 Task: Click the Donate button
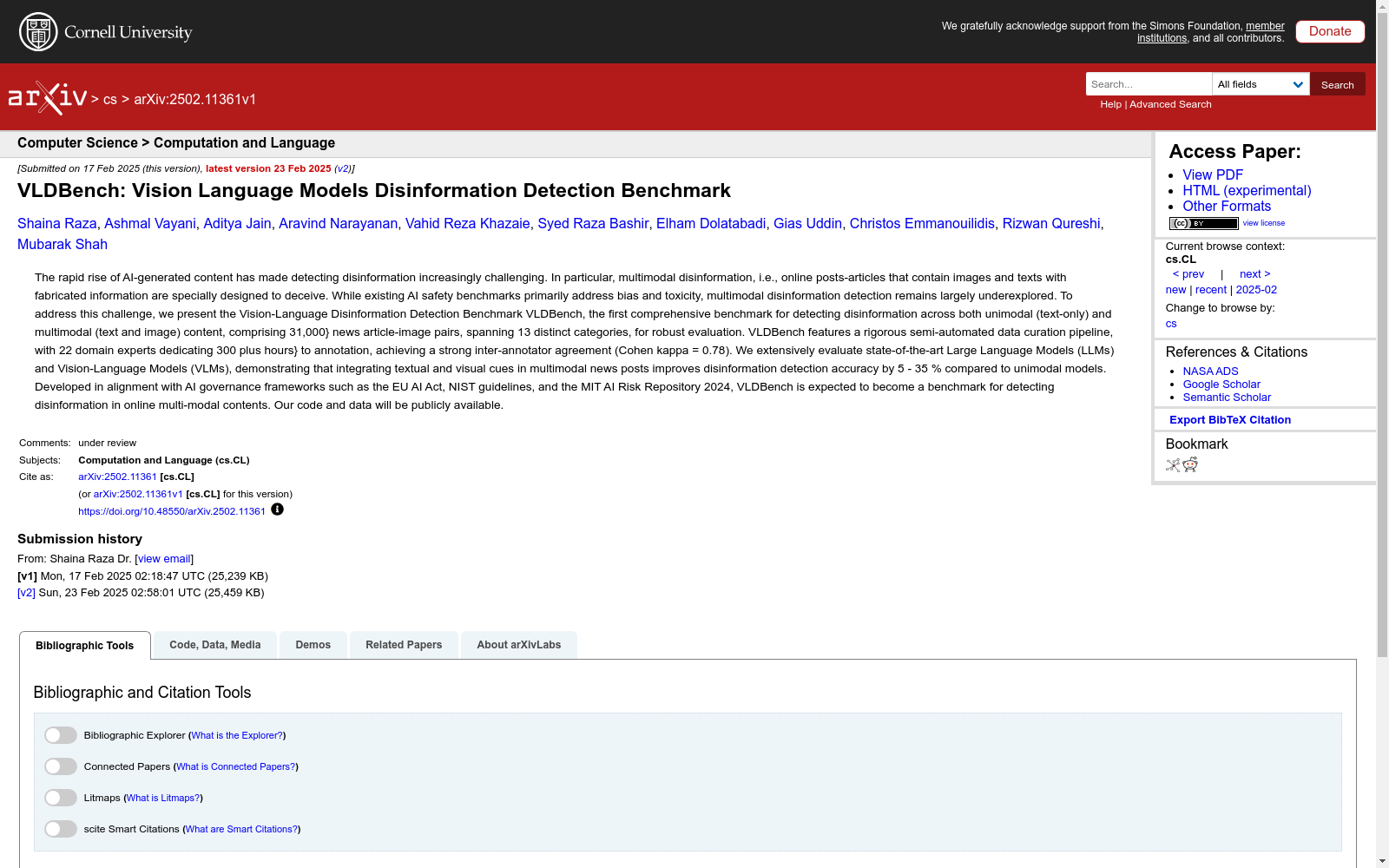pyautogui.click(x=1330, y=31)
